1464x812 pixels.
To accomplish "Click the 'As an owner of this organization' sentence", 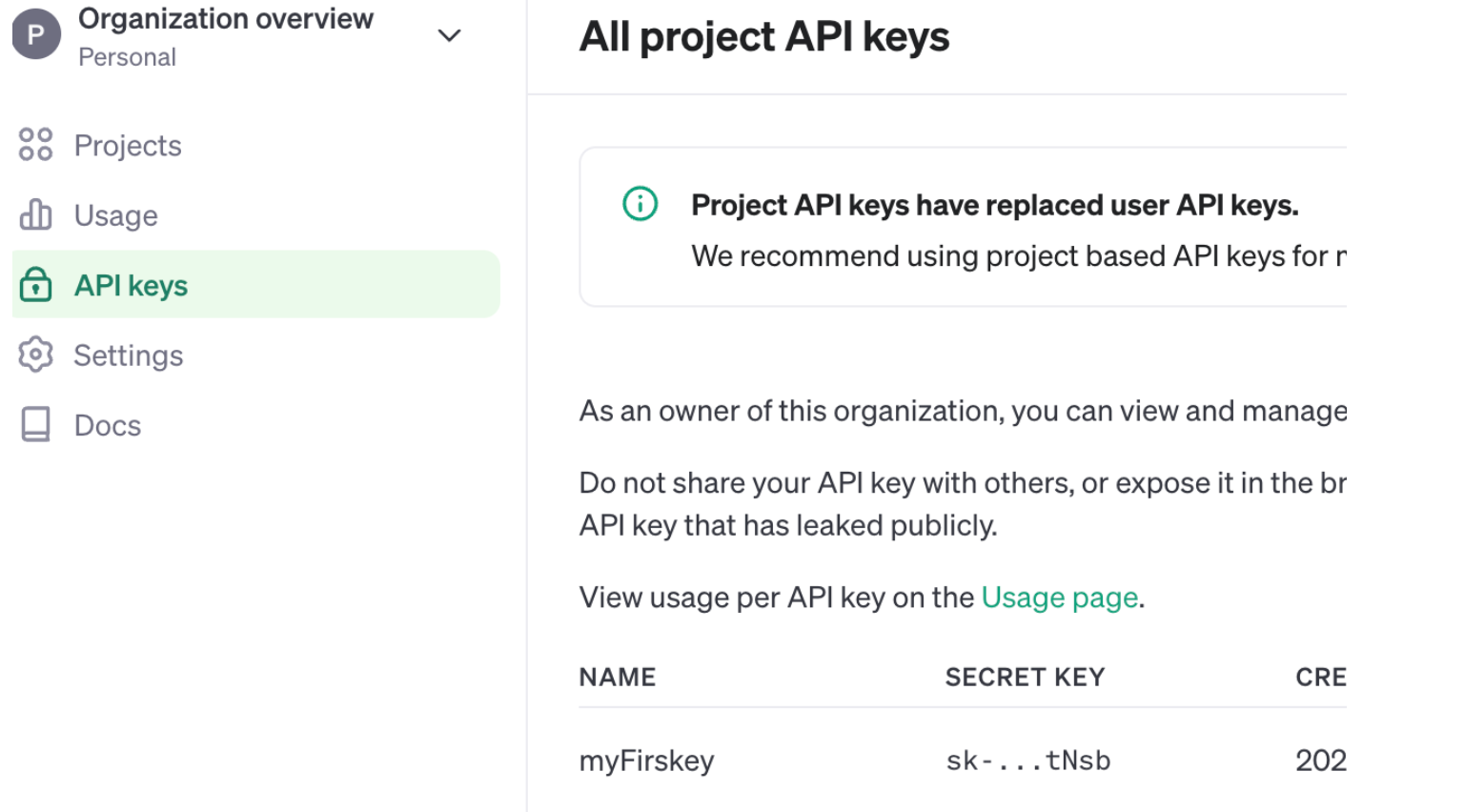I will [963, 411].
